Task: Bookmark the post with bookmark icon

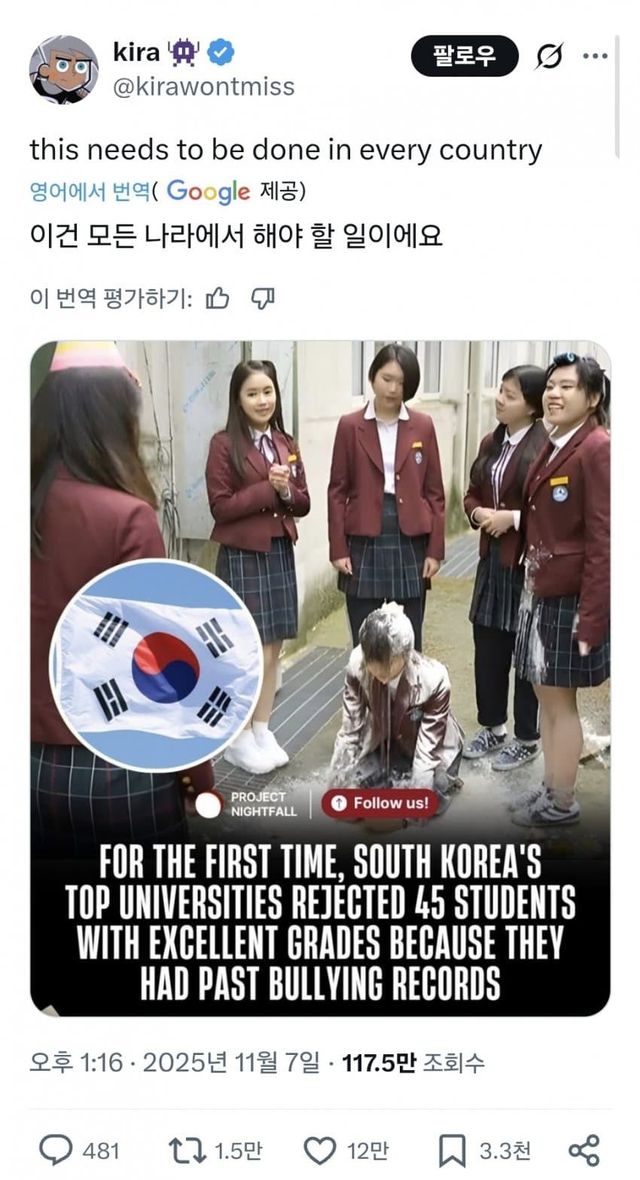Action: point(452,1151)
